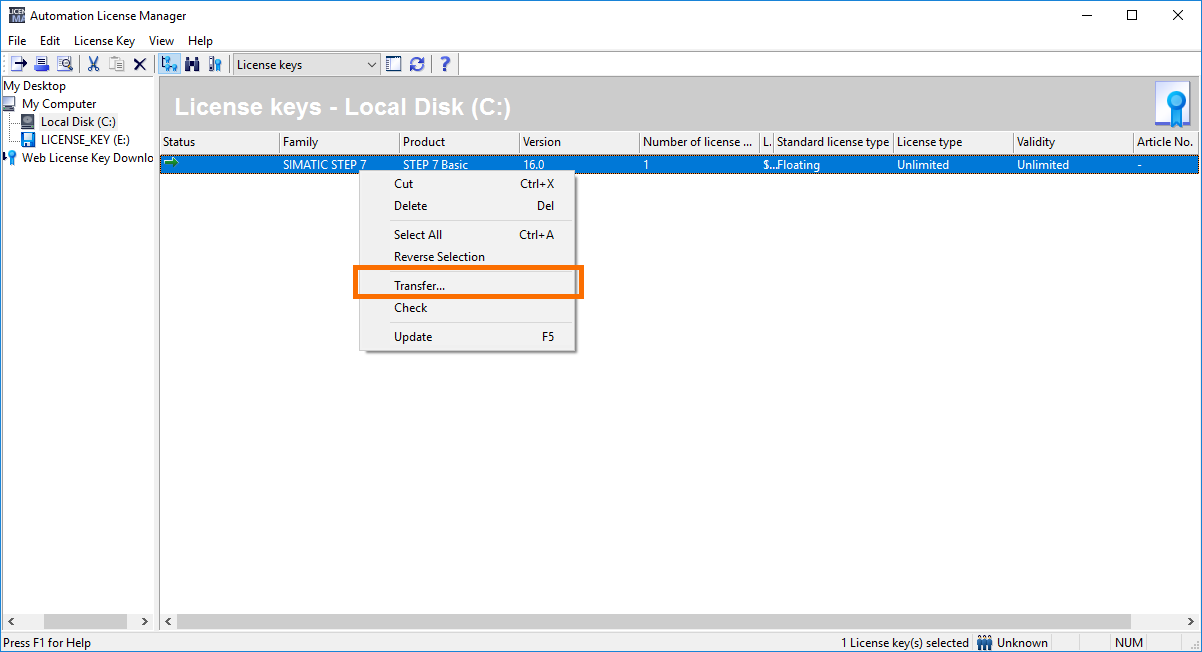
Task: Open the Edit menu
Action: 50,41
